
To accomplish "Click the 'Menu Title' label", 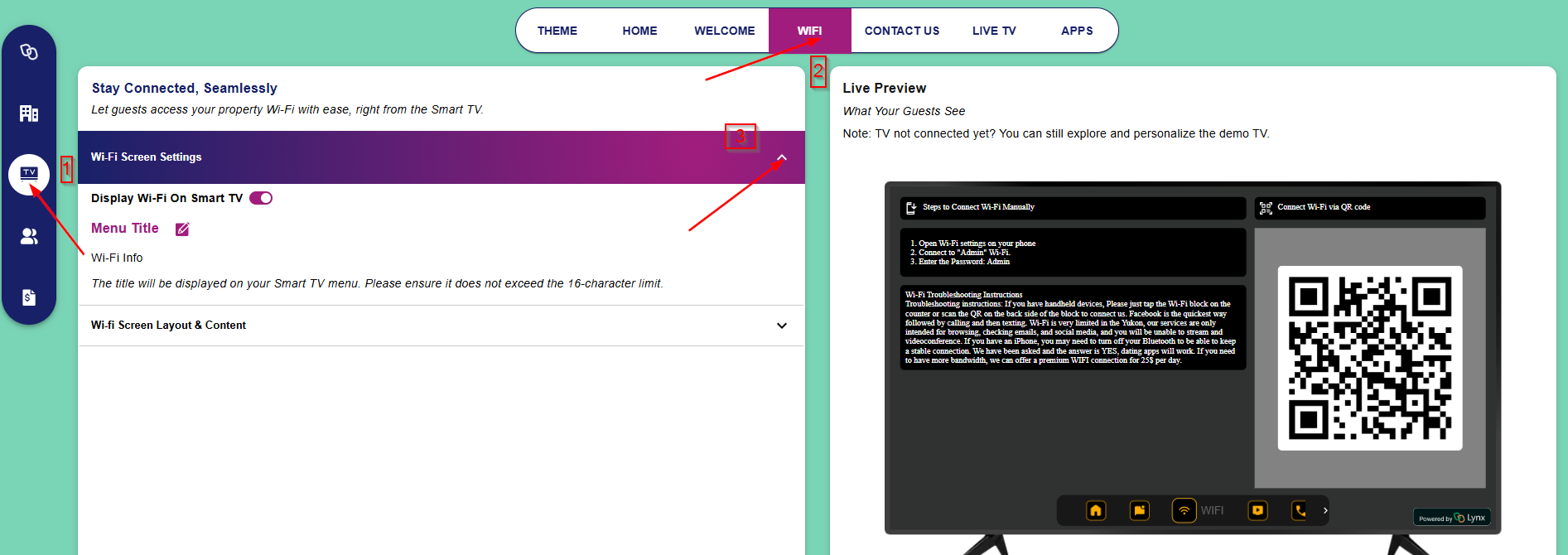I will pos(125,228).
